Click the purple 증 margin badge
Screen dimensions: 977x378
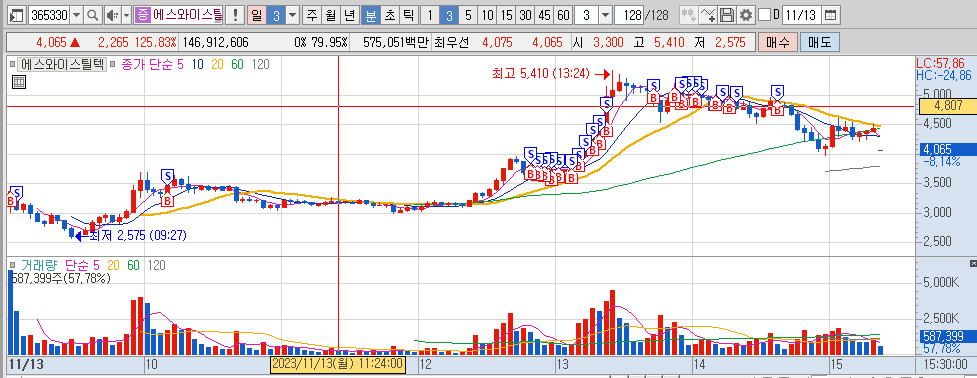pyautogui.click(x=143, y=15)
